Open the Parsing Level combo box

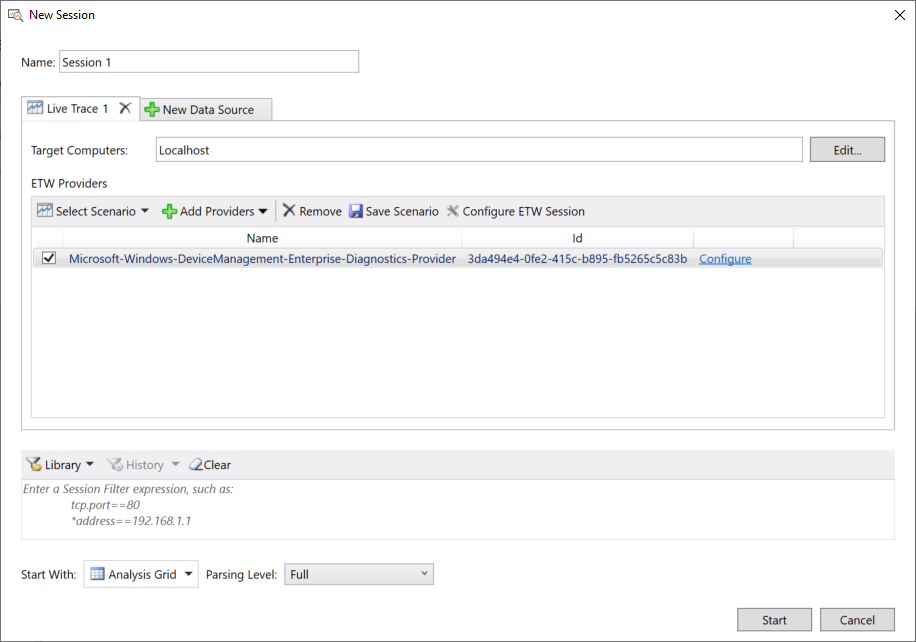pos(359,574)
